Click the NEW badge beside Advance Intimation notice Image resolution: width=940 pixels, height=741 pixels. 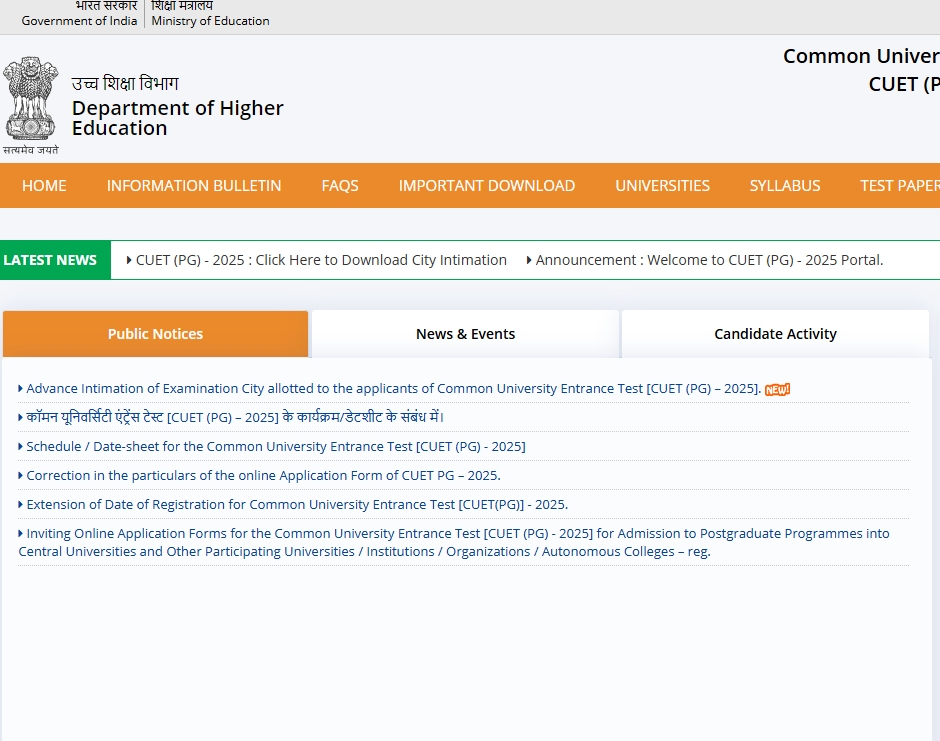(777, 390)
